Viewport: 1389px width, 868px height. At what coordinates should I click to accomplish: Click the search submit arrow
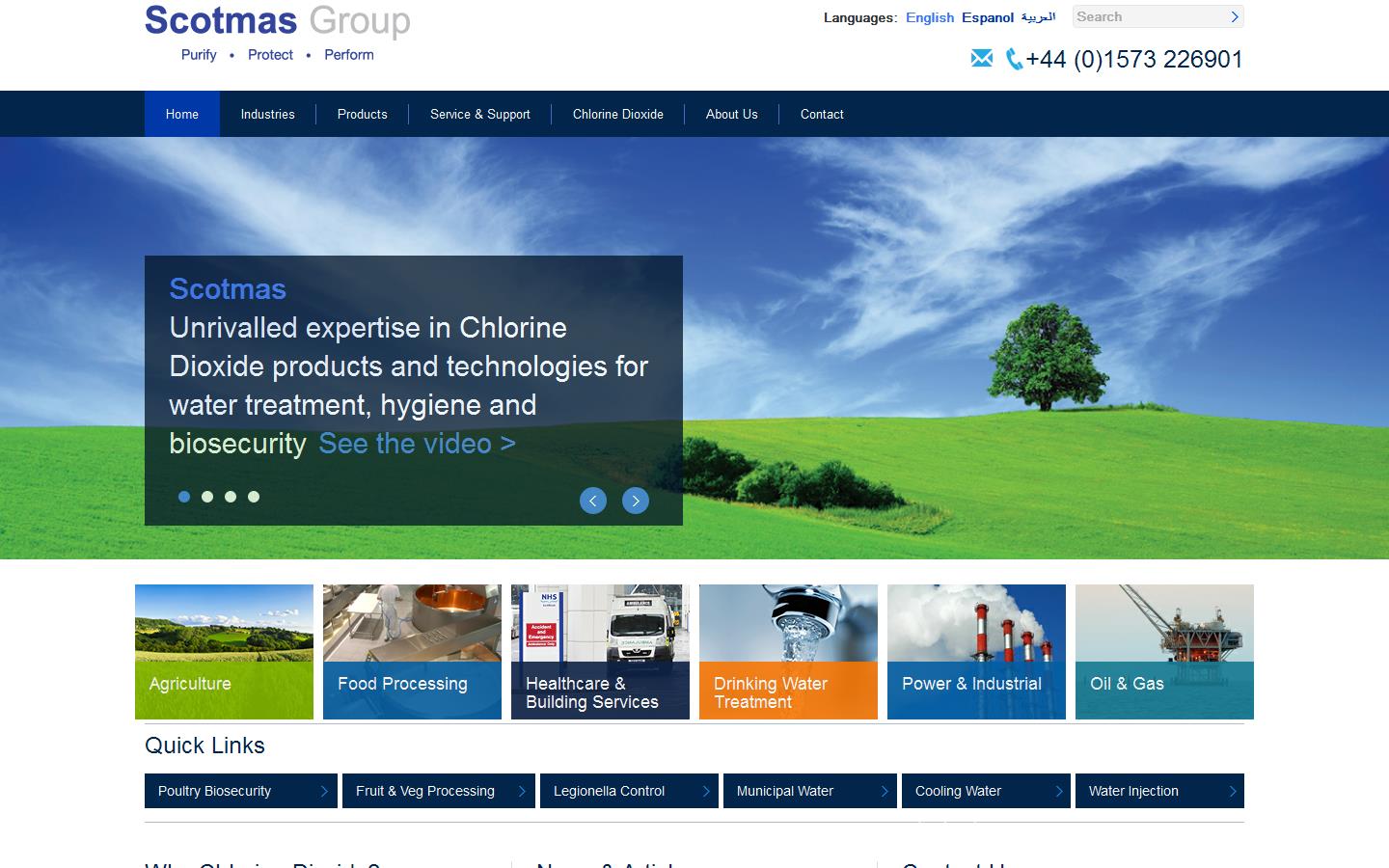pyautogui.click(x=1233, y=16)
